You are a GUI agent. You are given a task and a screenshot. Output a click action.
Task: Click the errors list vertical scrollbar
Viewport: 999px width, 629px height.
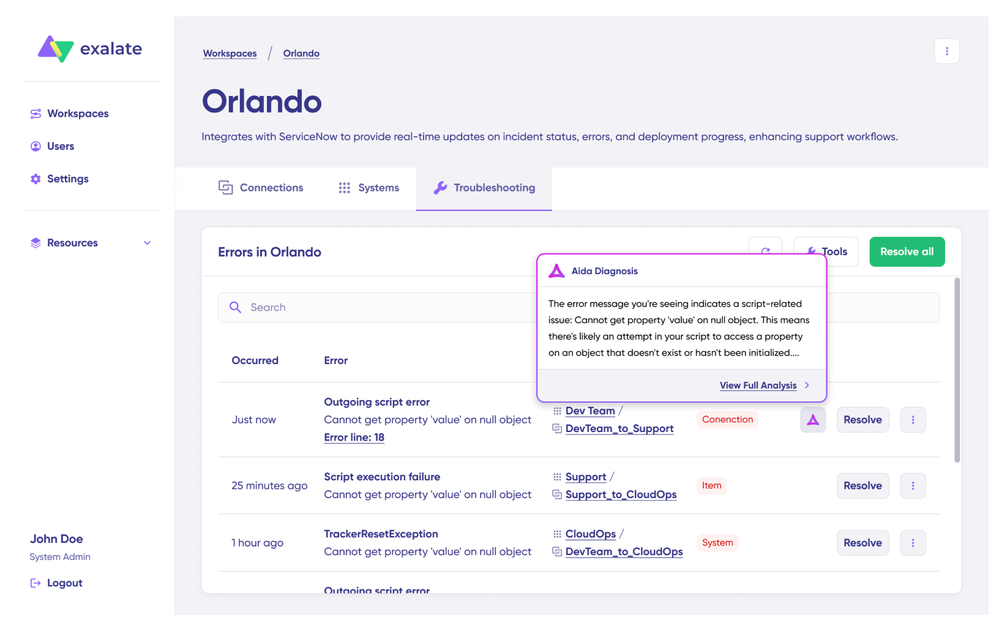(957, 370)
